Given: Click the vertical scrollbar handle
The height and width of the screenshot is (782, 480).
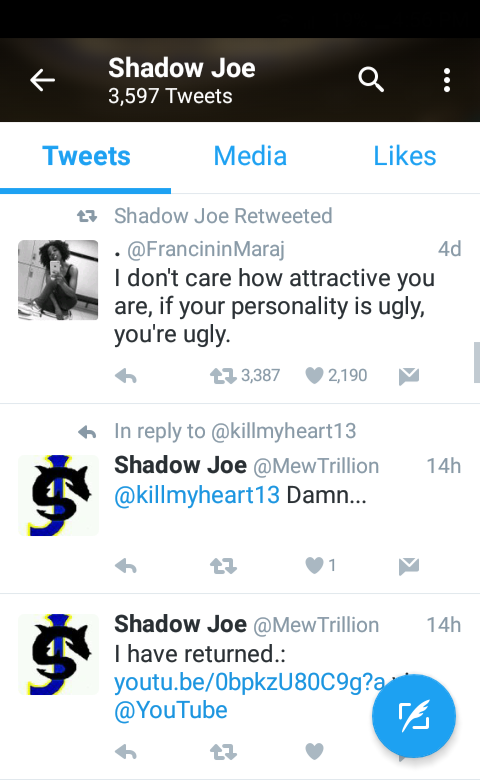Looking at the screenshot, I should 477,363.
